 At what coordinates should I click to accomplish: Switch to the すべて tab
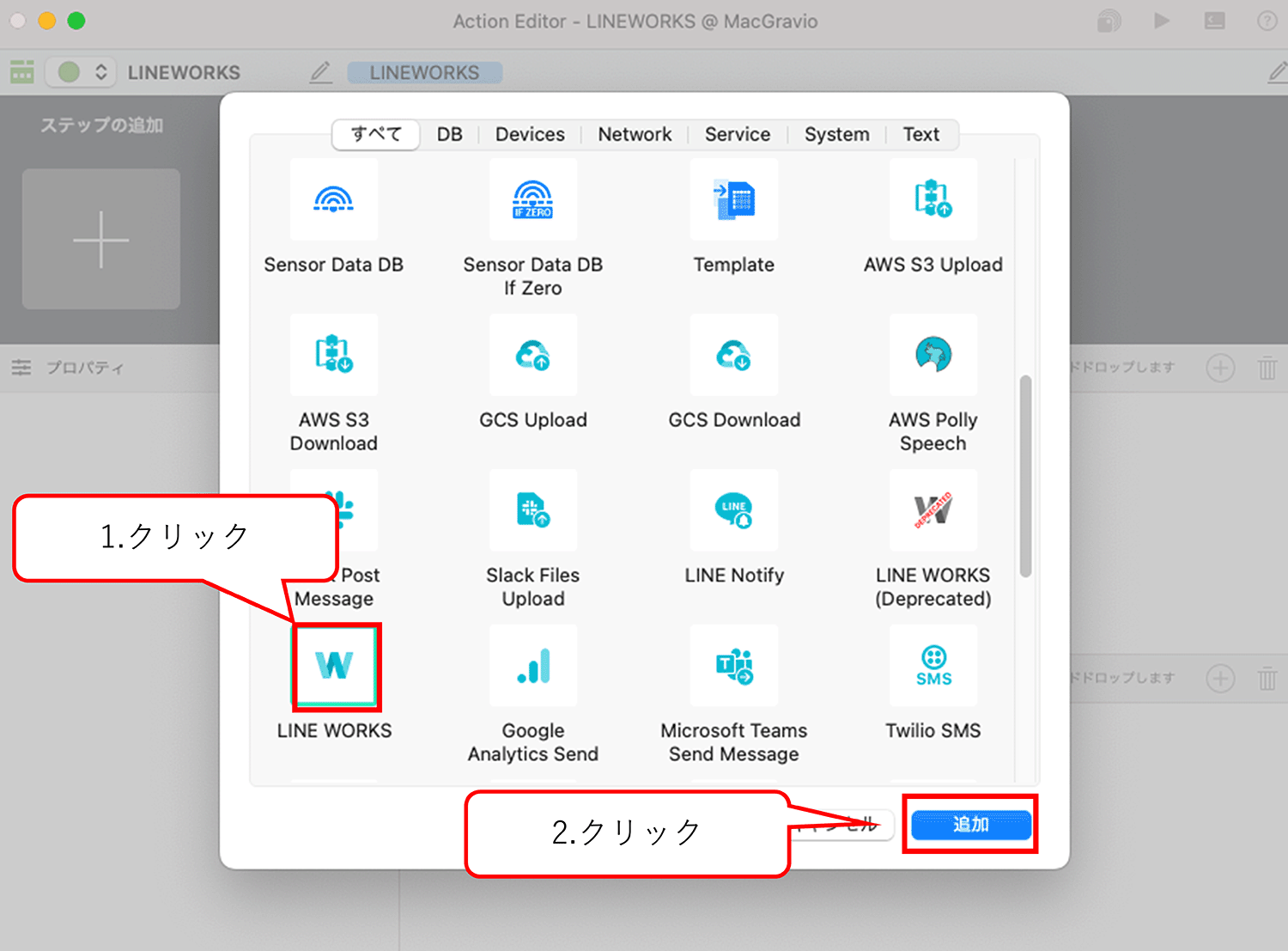(376, 134)
